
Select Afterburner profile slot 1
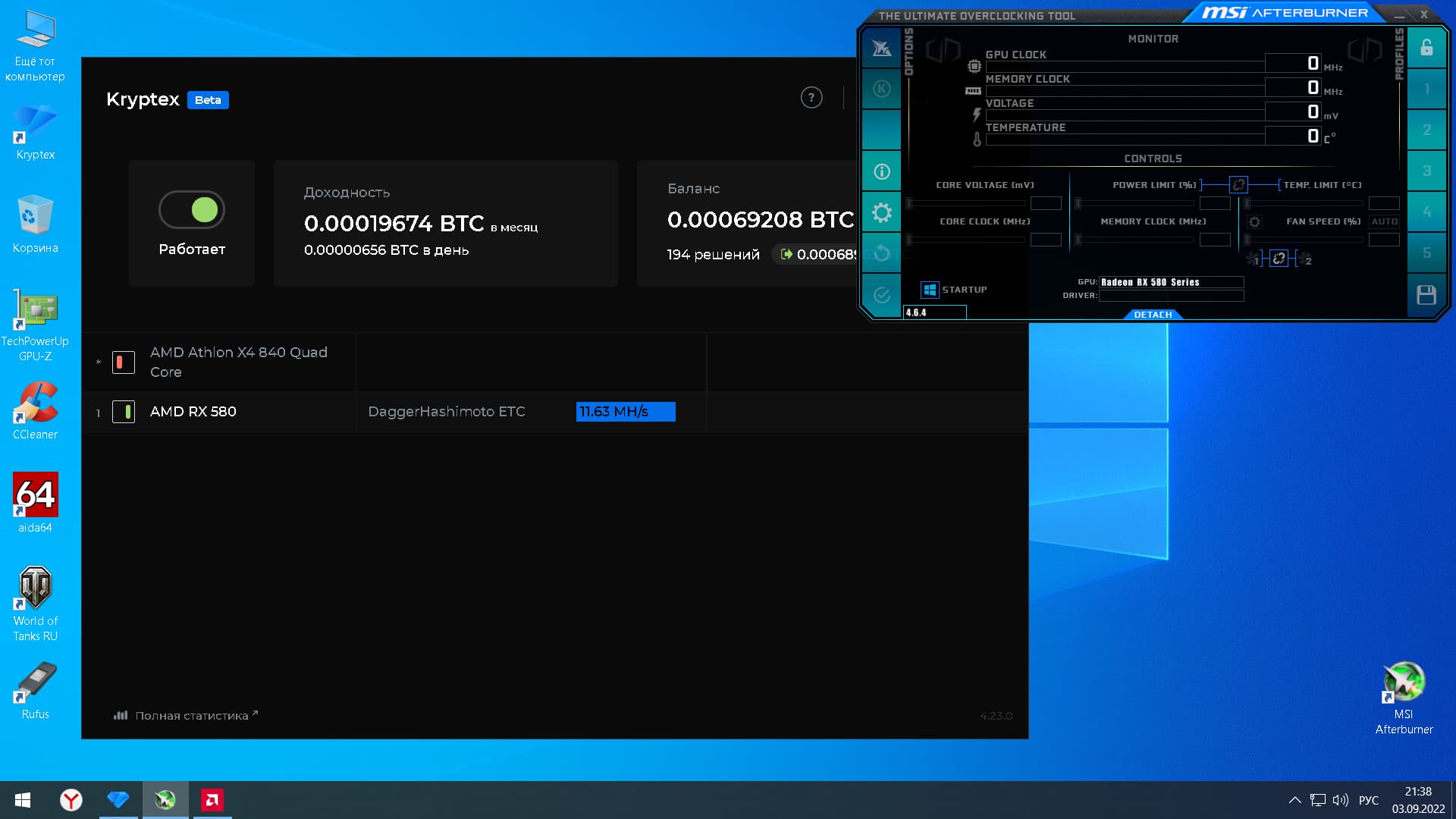(1426, 89)
